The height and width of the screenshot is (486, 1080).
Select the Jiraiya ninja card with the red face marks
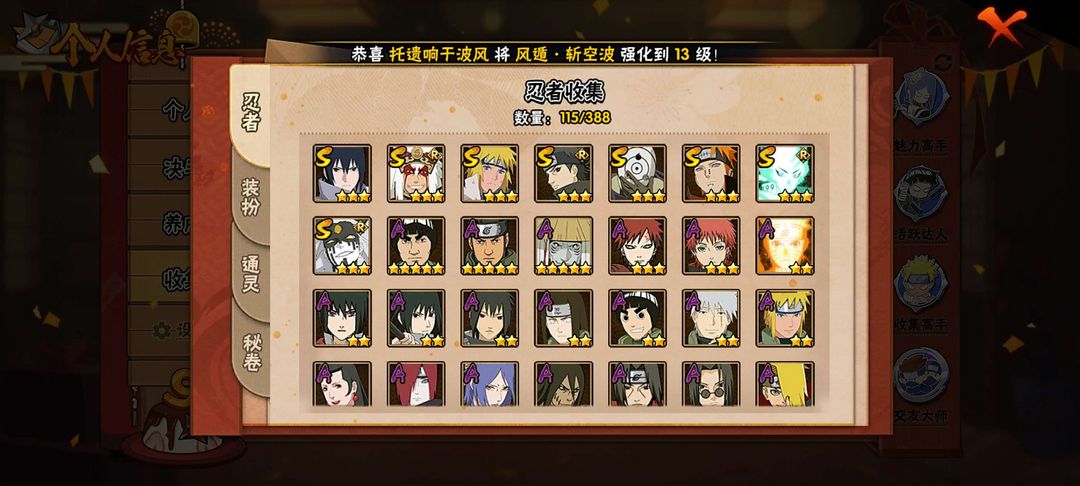[416, 173]
